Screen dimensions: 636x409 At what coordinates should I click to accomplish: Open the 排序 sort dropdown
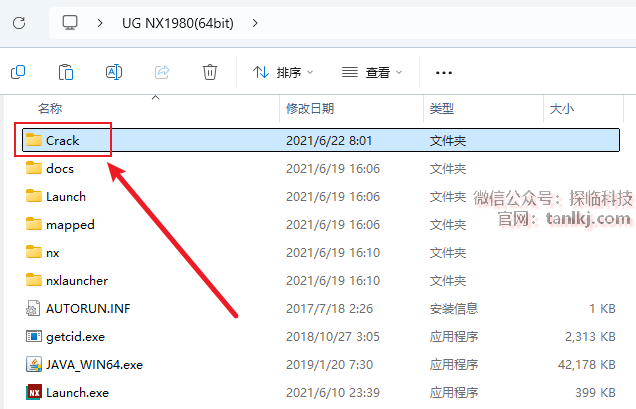[x=283, y=72]
